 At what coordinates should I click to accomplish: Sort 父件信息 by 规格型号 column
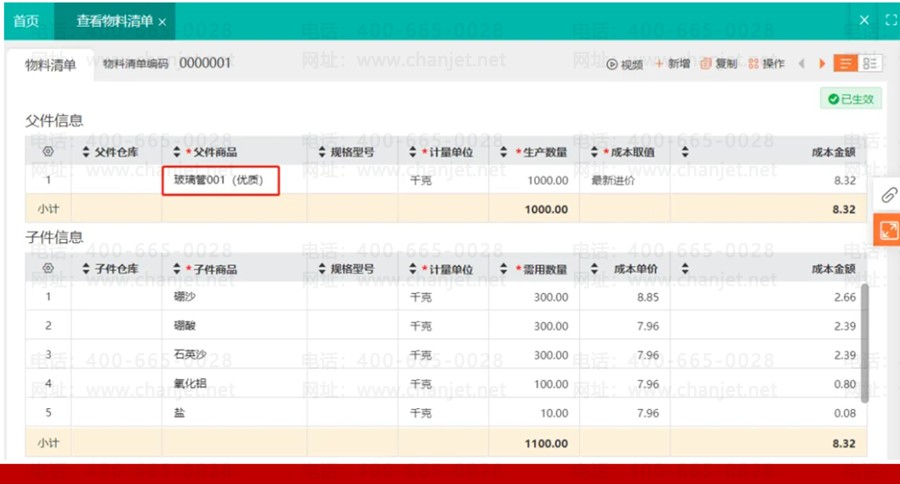(x=322, y=152)
